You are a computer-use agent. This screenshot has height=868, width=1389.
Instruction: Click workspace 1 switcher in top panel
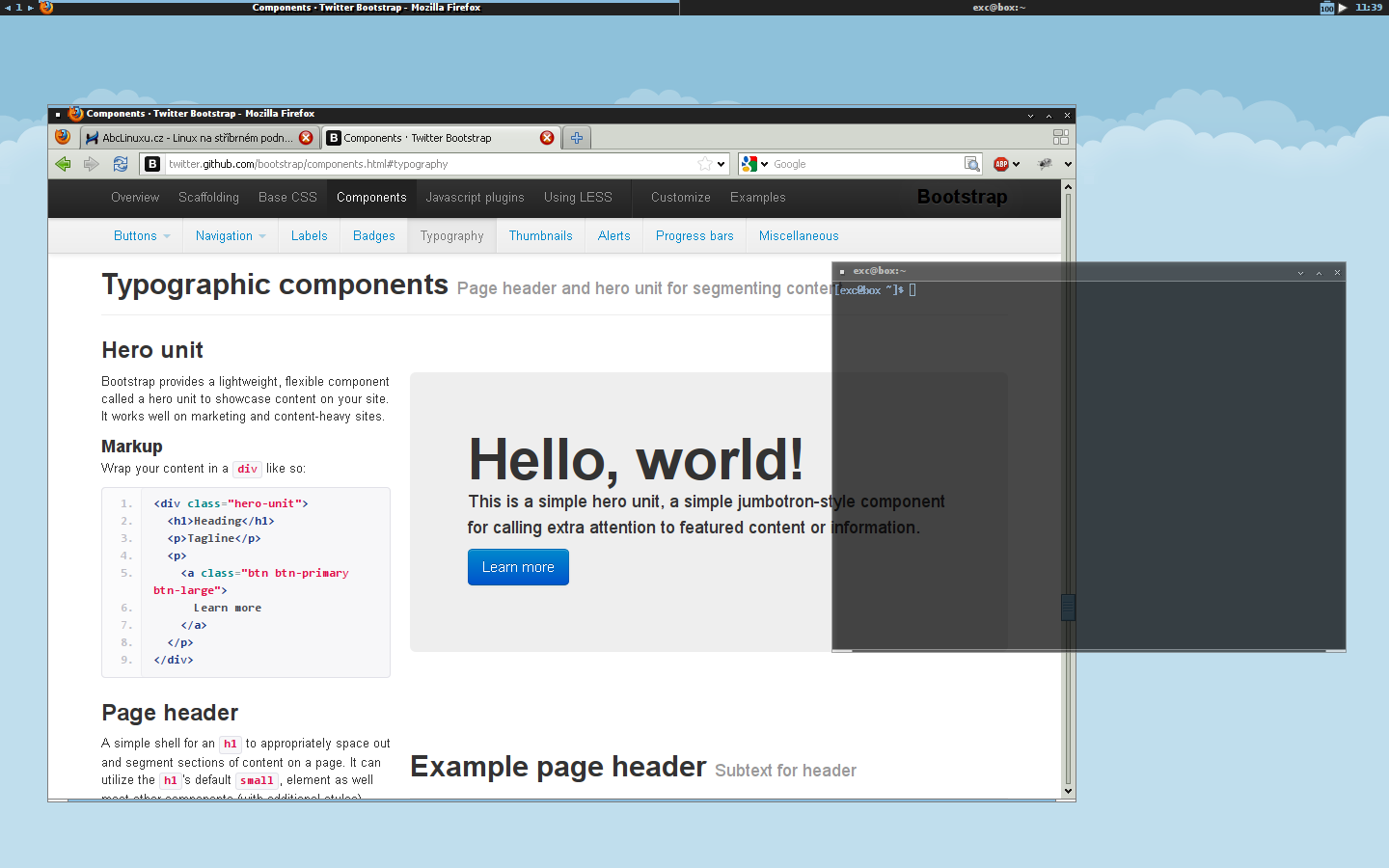(18, 7)
